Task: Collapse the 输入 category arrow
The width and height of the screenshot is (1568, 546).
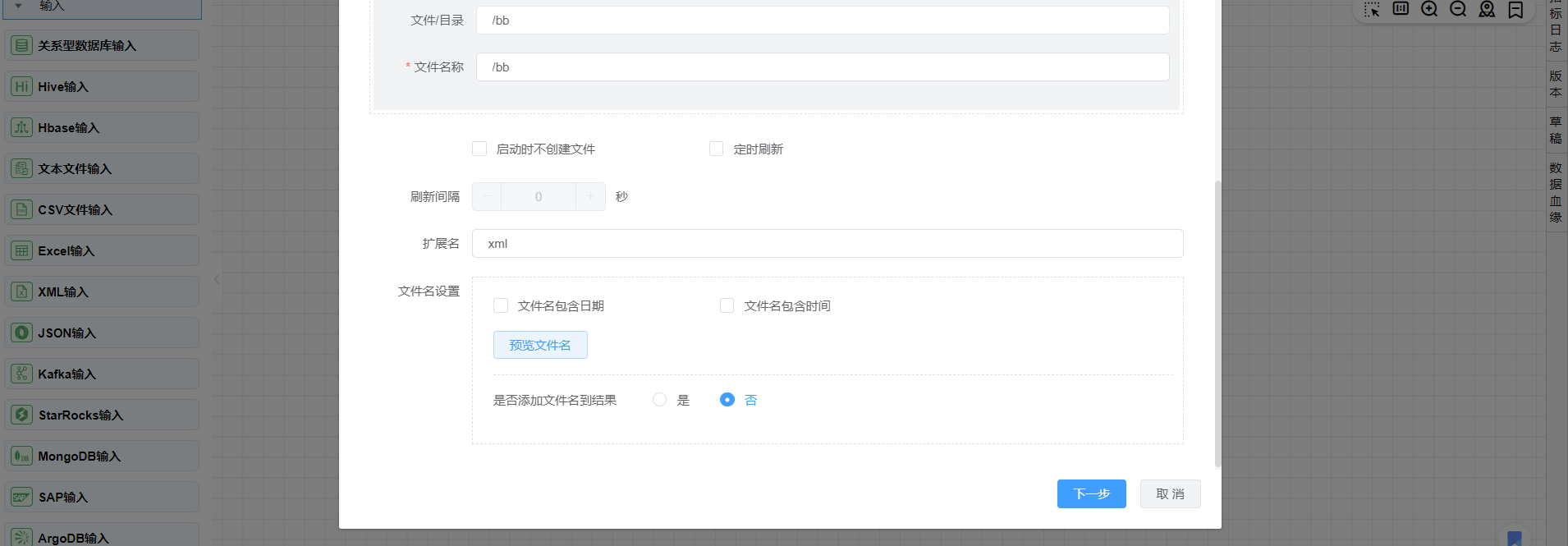Action: [x=19, y=6]
